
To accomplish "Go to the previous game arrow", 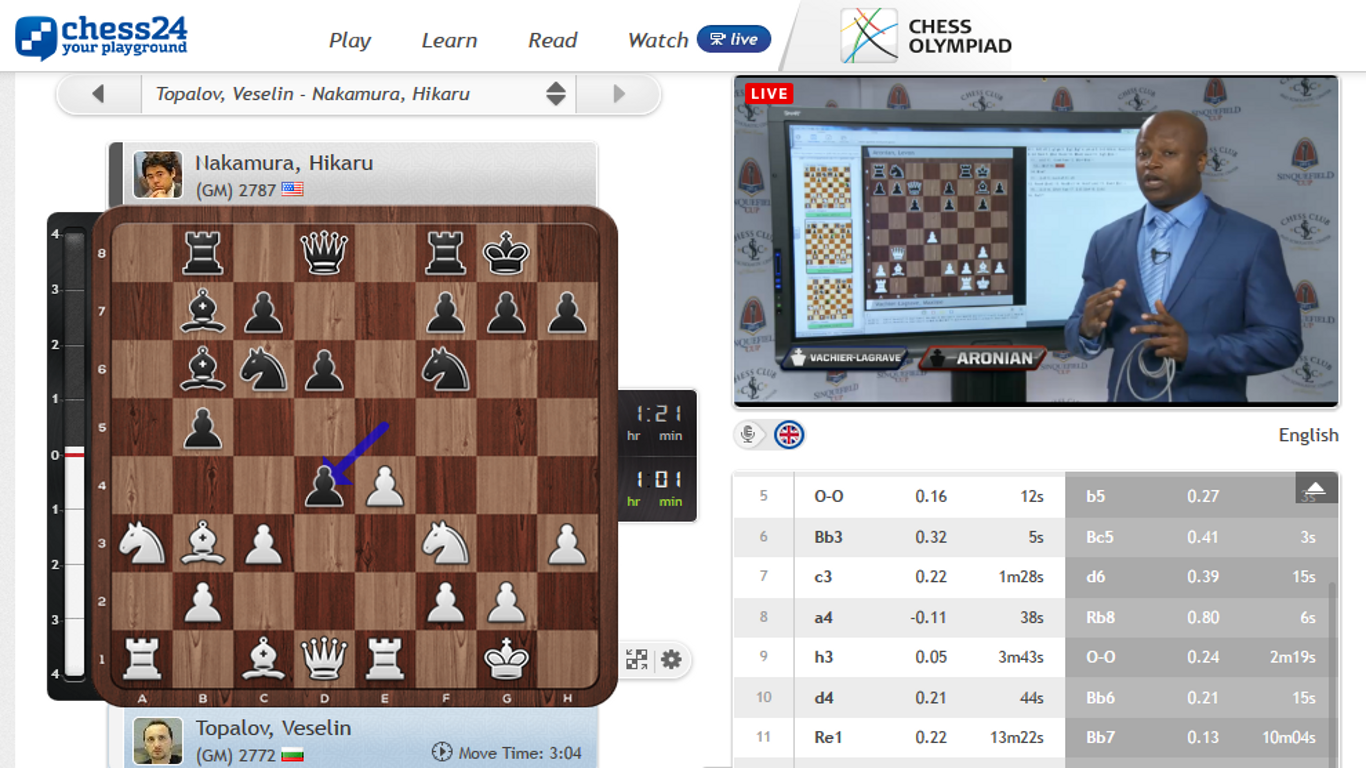I will (x=98, y=94).
